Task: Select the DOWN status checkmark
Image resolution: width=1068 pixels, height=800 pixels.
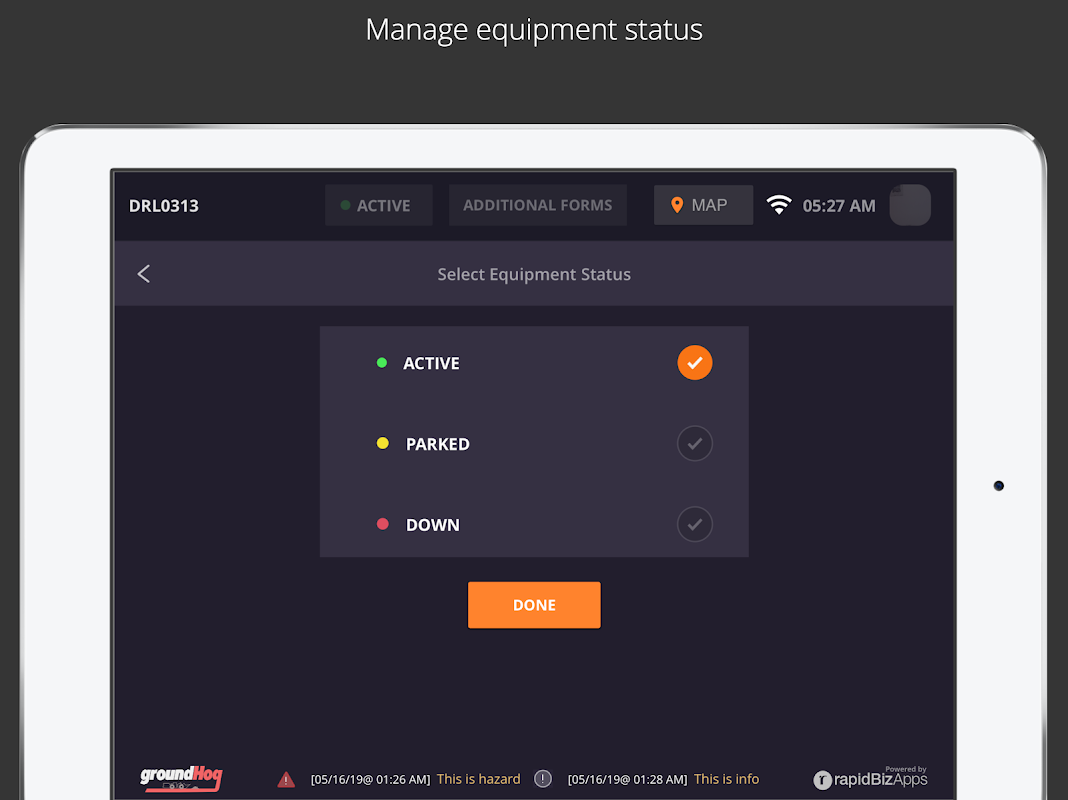Action: [x=694, y=524]
